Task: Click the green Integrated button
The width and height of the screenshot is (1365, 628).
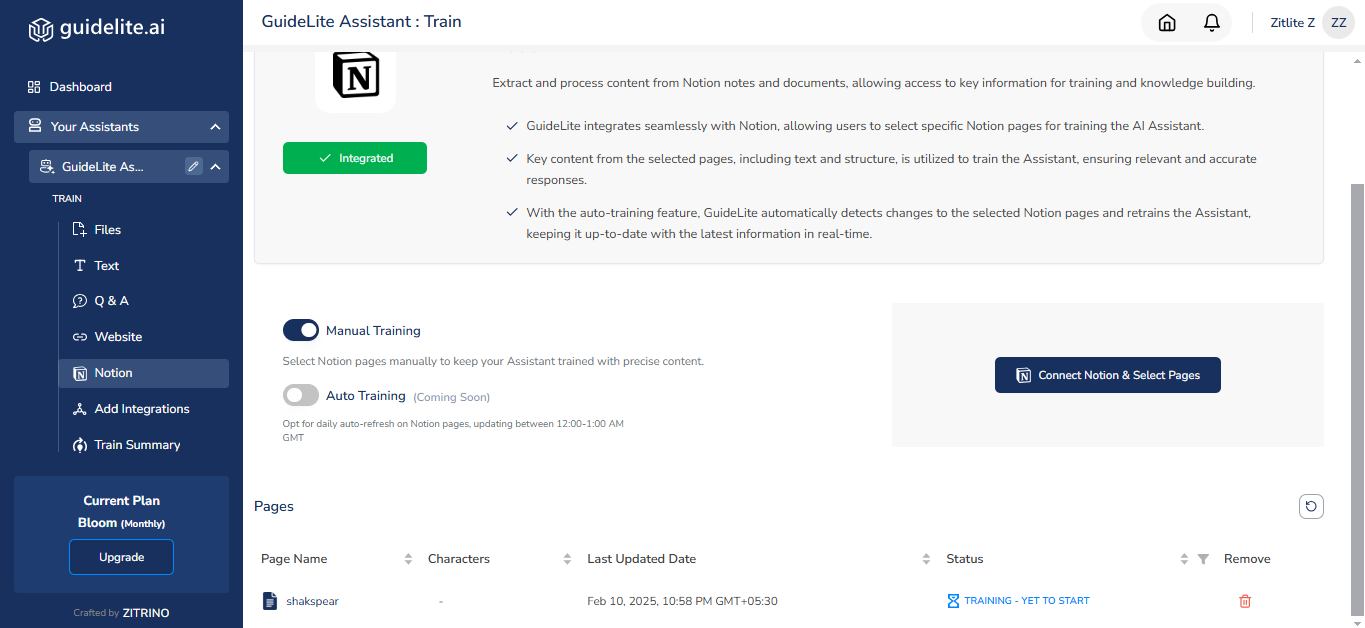Action: click(355, 158)
